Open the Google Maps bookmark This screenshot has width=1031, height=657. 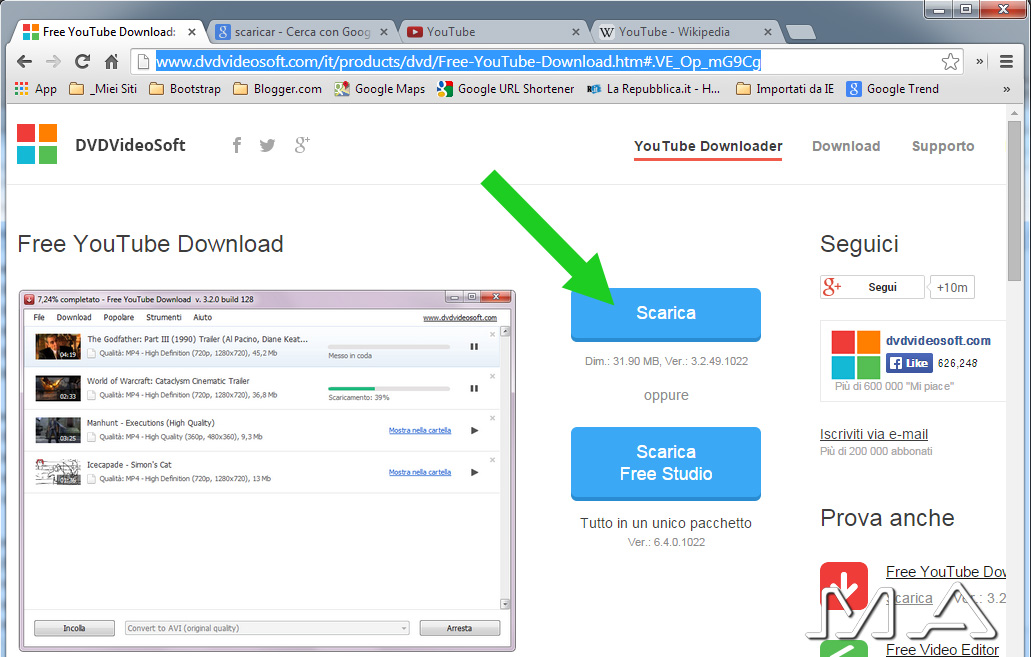379,89
